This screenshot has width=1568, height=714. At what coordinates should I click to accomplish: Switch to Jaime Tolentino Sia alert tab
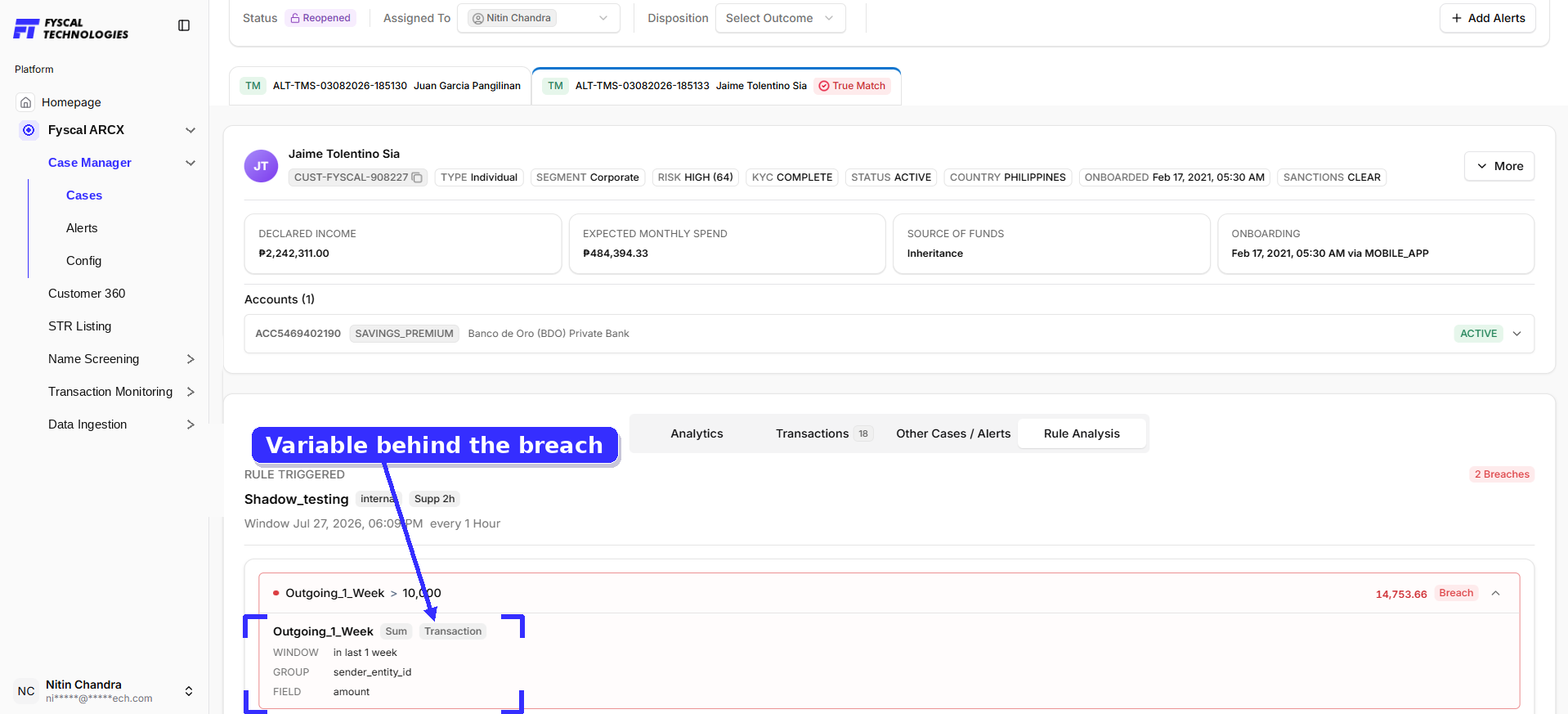click(716, 86)
